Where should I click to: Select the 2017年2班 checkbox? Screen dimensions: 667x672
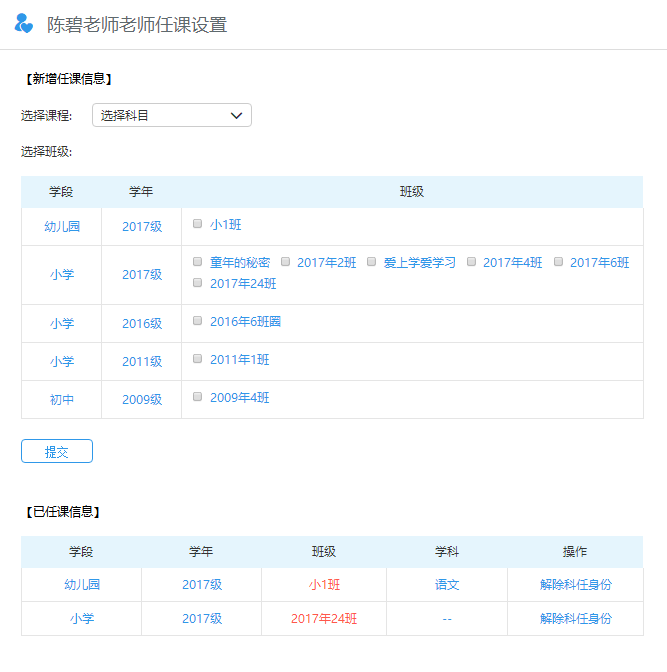click(x=285, y=262)
